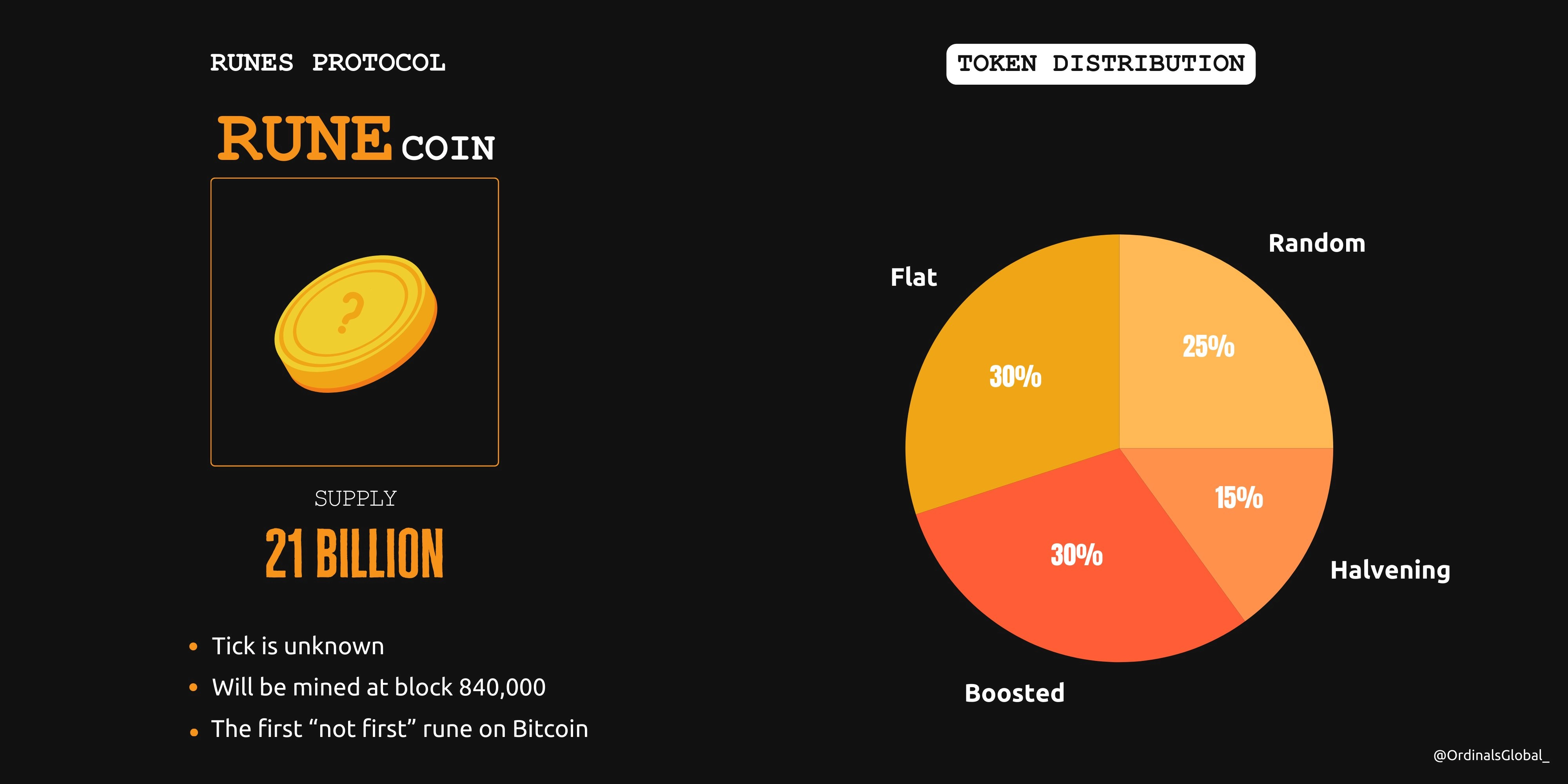The width and height of the screenshot is (1568, 784).
Task: Click the "Flat" pie chart label
Action: click(x=913, y=278)
